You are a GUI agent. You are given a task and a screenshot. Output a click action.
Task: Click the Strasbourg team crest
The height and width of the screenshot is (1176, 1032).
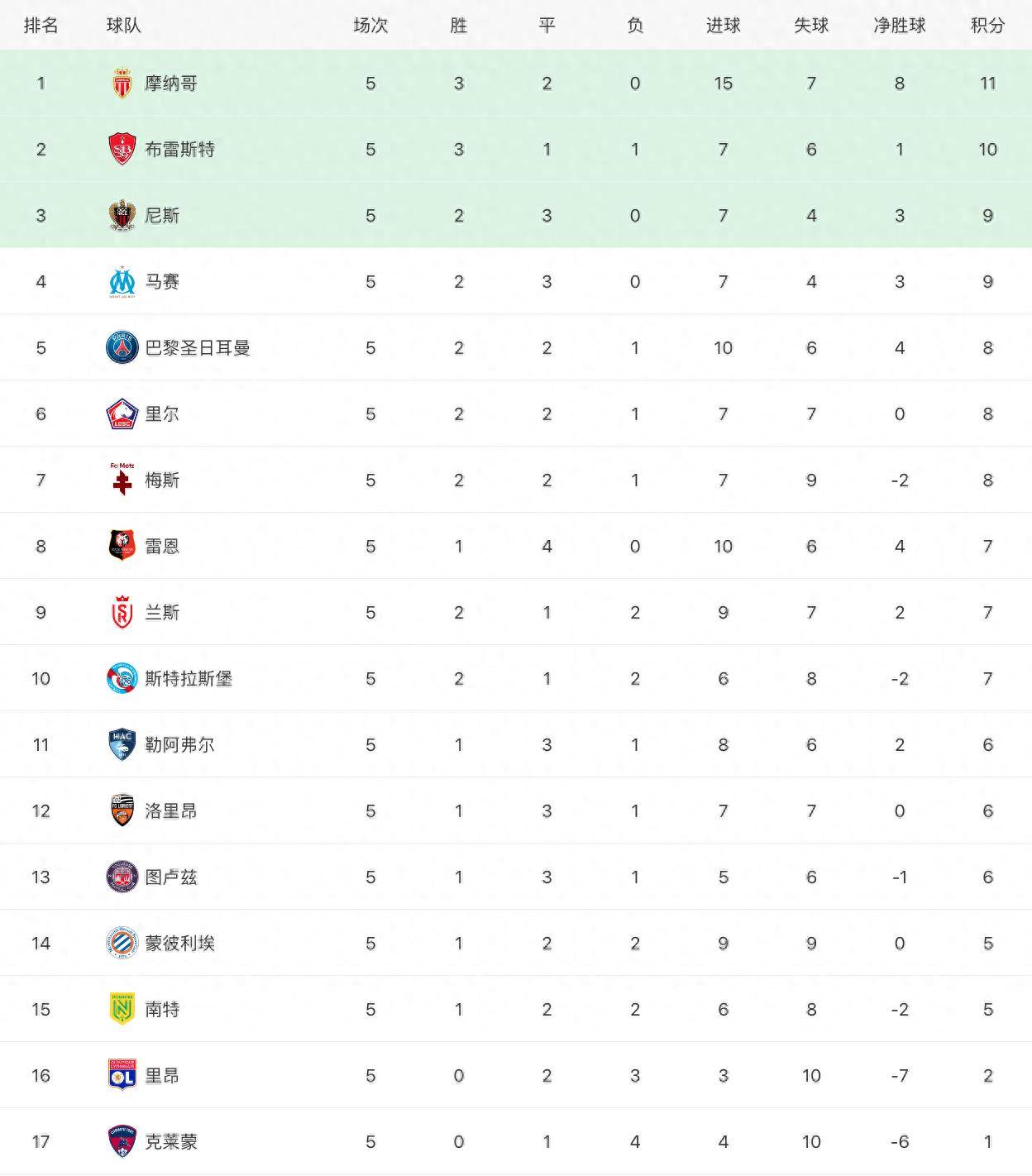pos(122,678)
